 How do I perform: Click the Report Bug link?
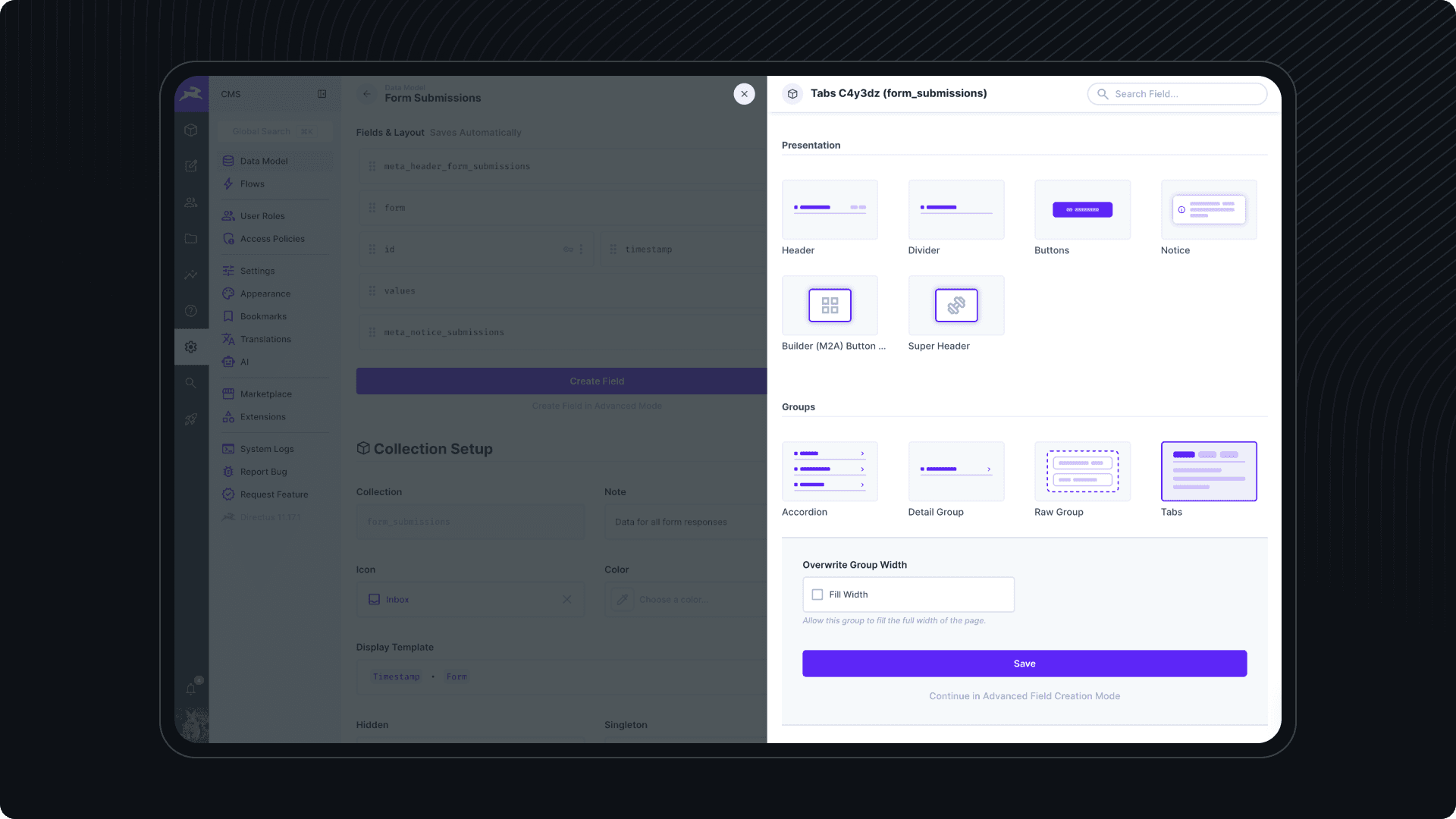point(276,472)
